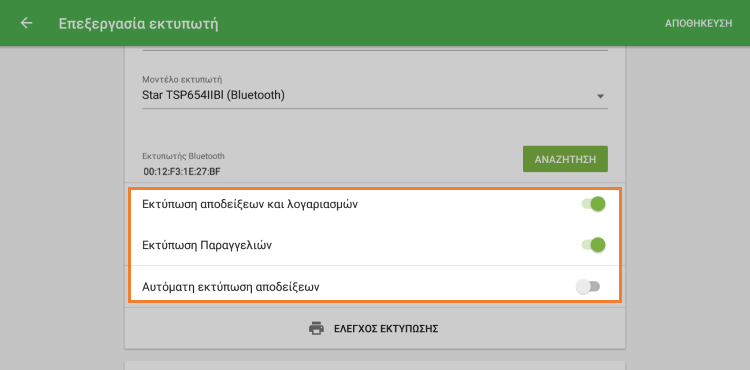750x370 pixels.
Task: Open the Μοντέλο εκτυπωτή dropdown arrow
Action: [600, 97]
